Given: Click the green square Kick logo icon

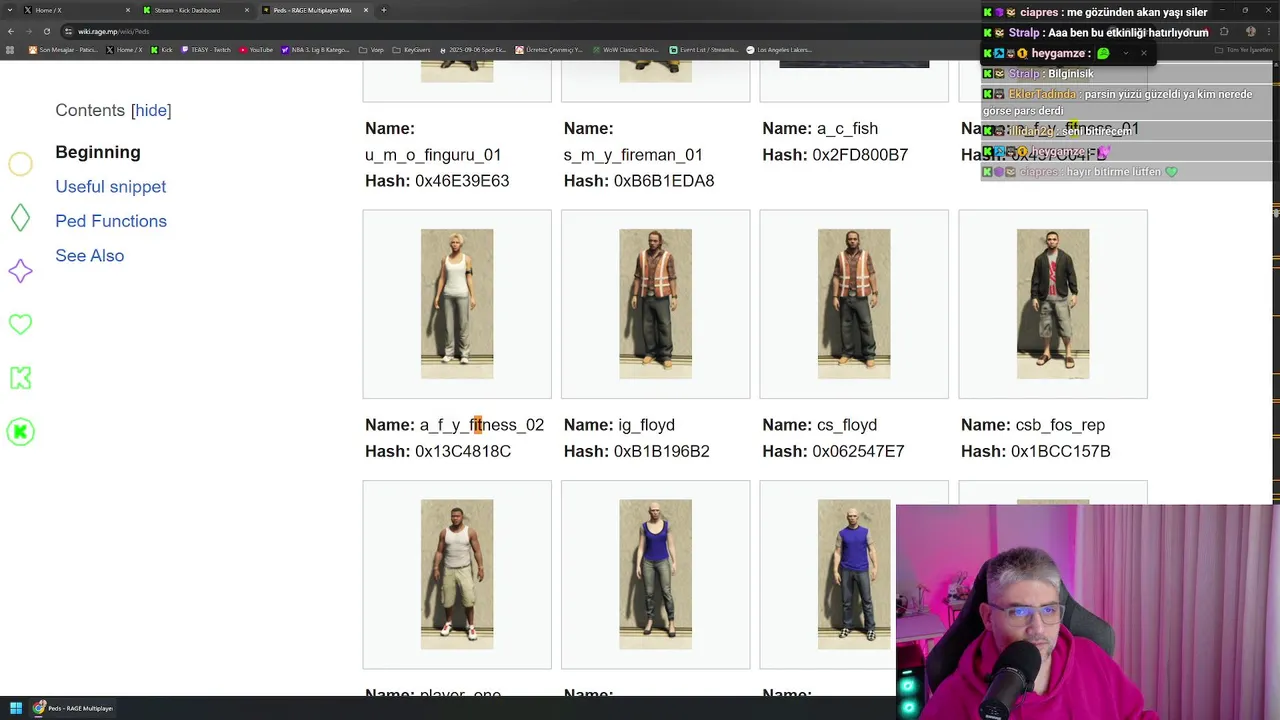Looking at the screenshot, I should [20, 378].
